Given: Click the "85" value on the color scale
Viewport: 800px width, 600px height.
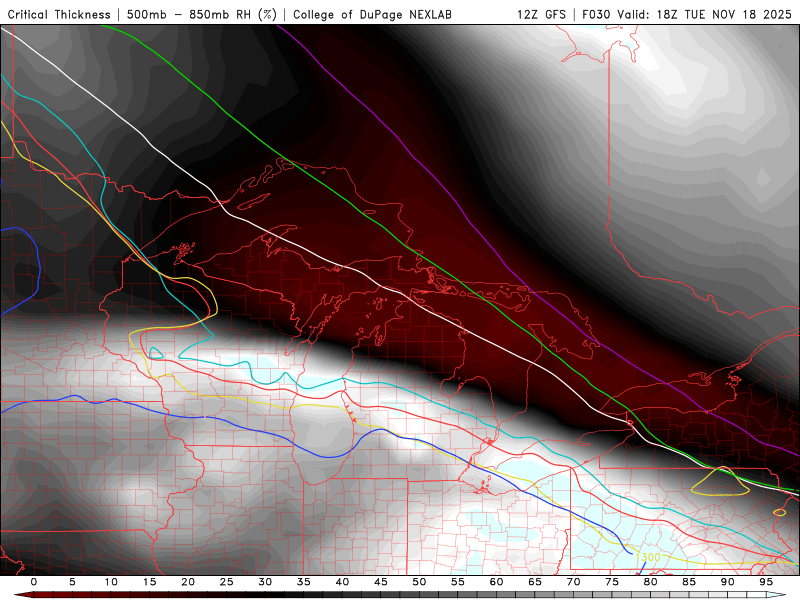Looking at the screenshot, I should coord(689,582).
